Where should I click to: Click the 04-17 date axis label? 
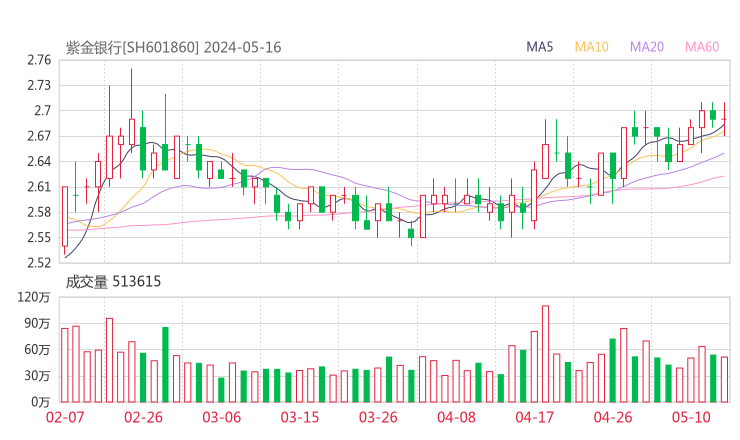tap(535, 417)
